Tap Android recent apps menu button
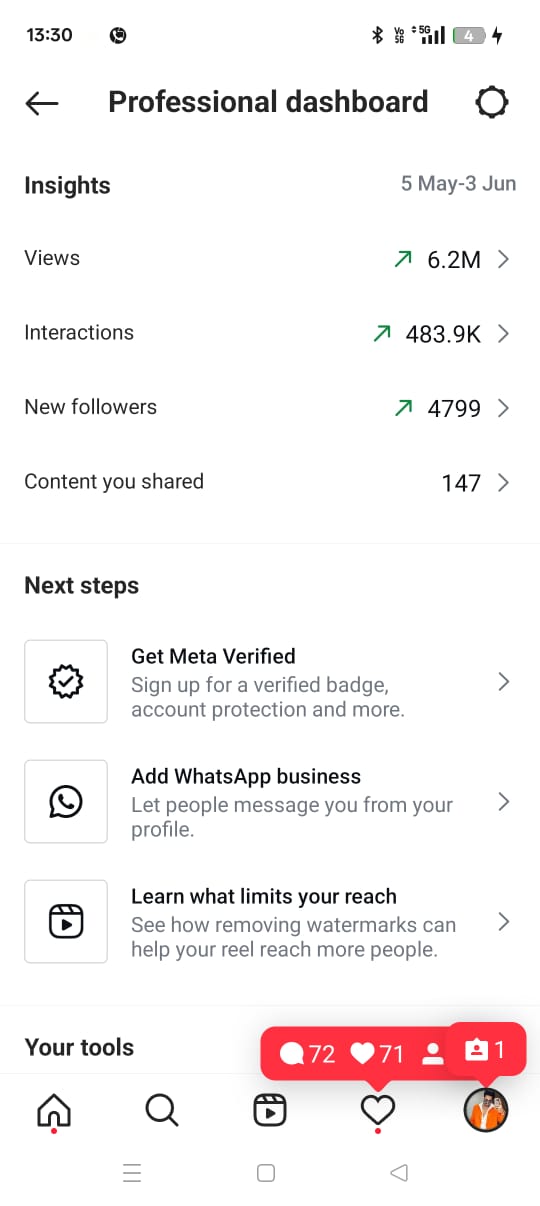 pyautogui.click(x=132, y=1174)
